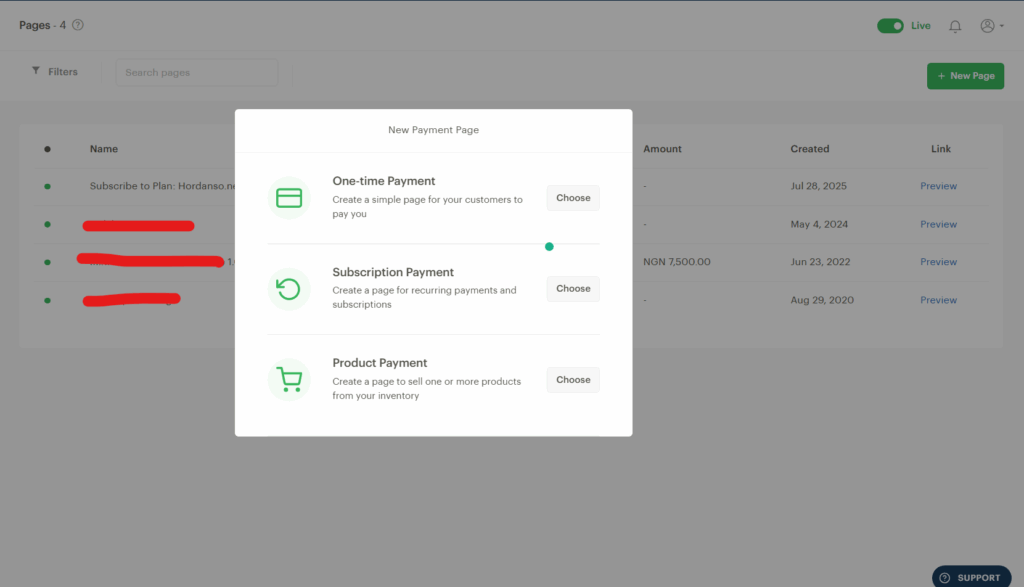Open the Filters option

click(x=55, y=71)
